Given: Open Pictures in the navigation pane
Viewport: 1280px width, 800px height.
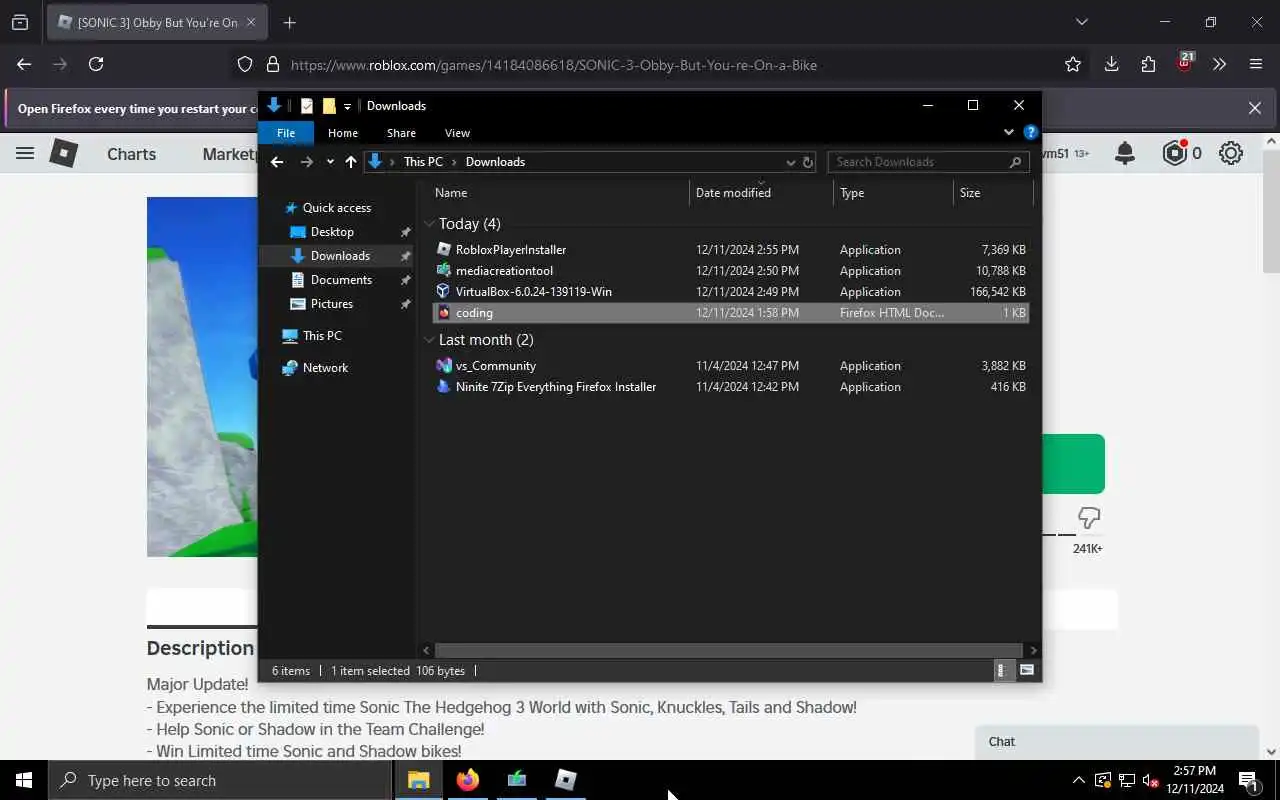Looking at the screenshot, I should pyautogui.click(x=331, y=304).
